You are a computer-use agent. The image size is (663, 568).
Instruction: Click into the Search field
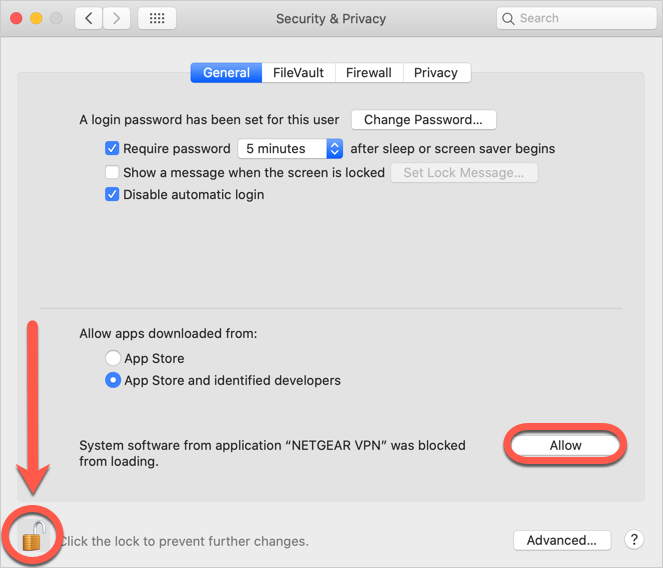click(x=576, y=18)
